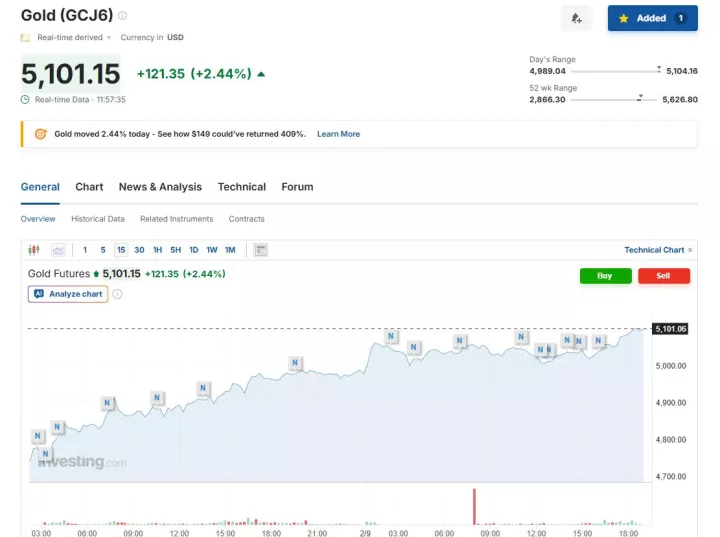Select the 15-minute chart interval

(121, 250)
